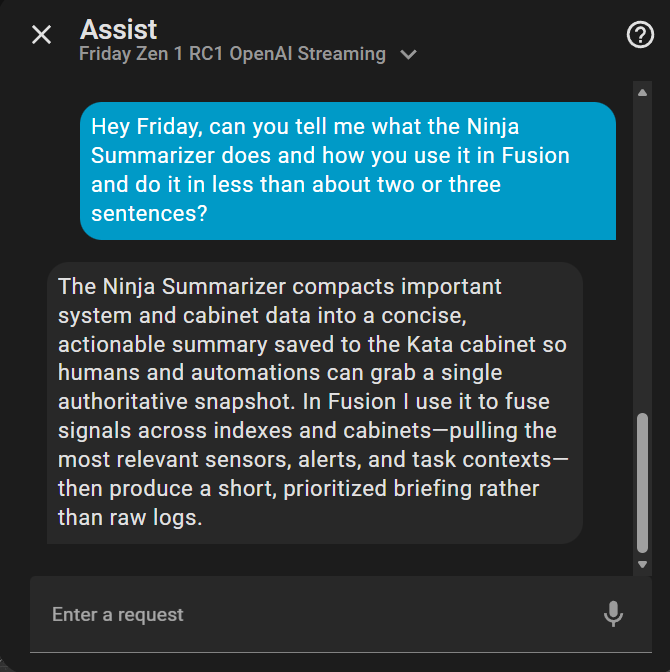Click the gray assistant response bubble
Image resolution: width=670 pixels, height=672 pixels.
(315, 402)
